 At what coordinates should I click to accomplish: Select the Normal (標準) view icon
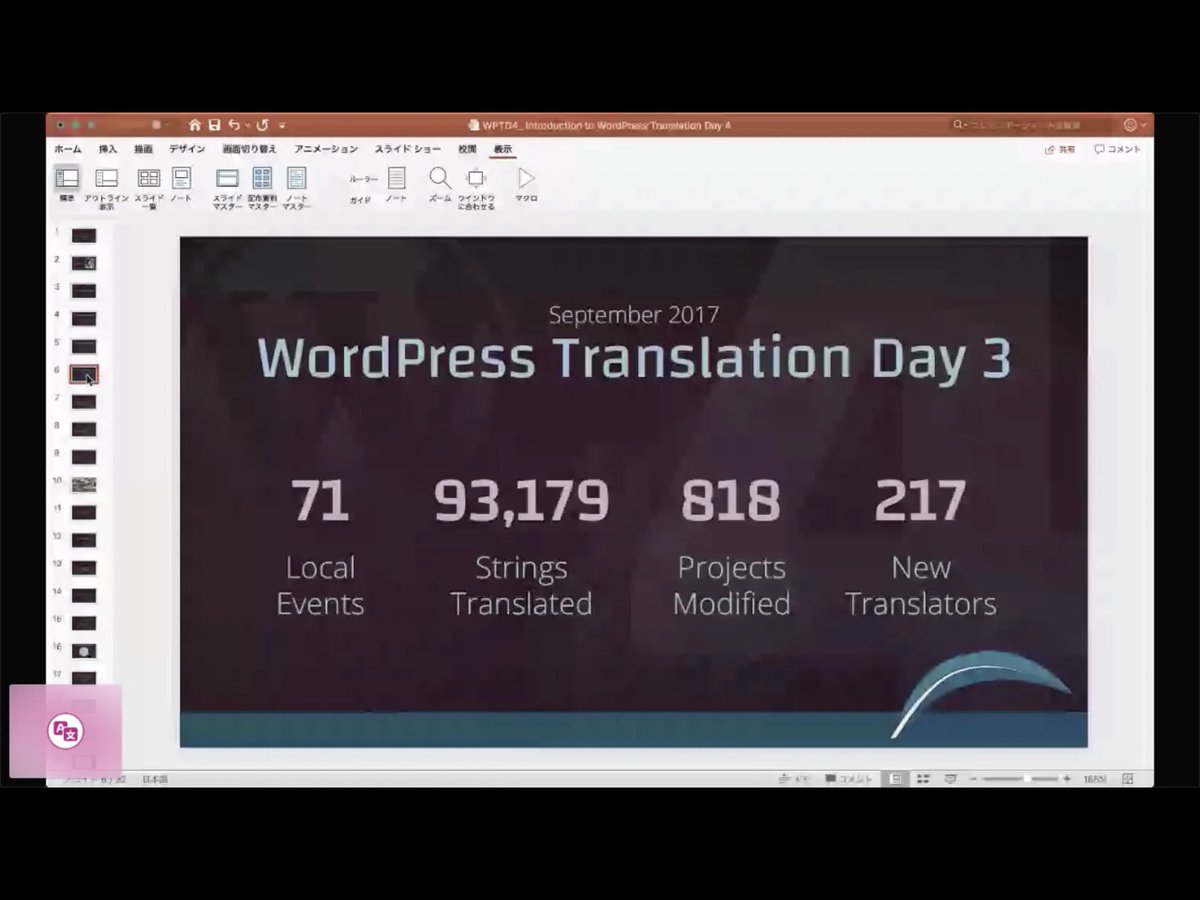[x=67, y=179]
